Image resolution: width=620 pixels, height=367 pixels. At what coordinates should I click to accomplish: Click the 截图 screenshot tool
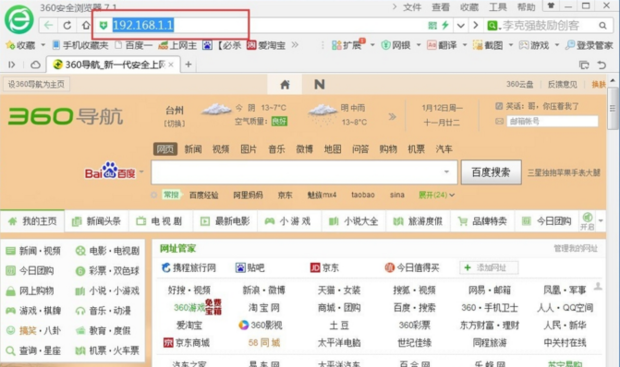tap(488, 45)
